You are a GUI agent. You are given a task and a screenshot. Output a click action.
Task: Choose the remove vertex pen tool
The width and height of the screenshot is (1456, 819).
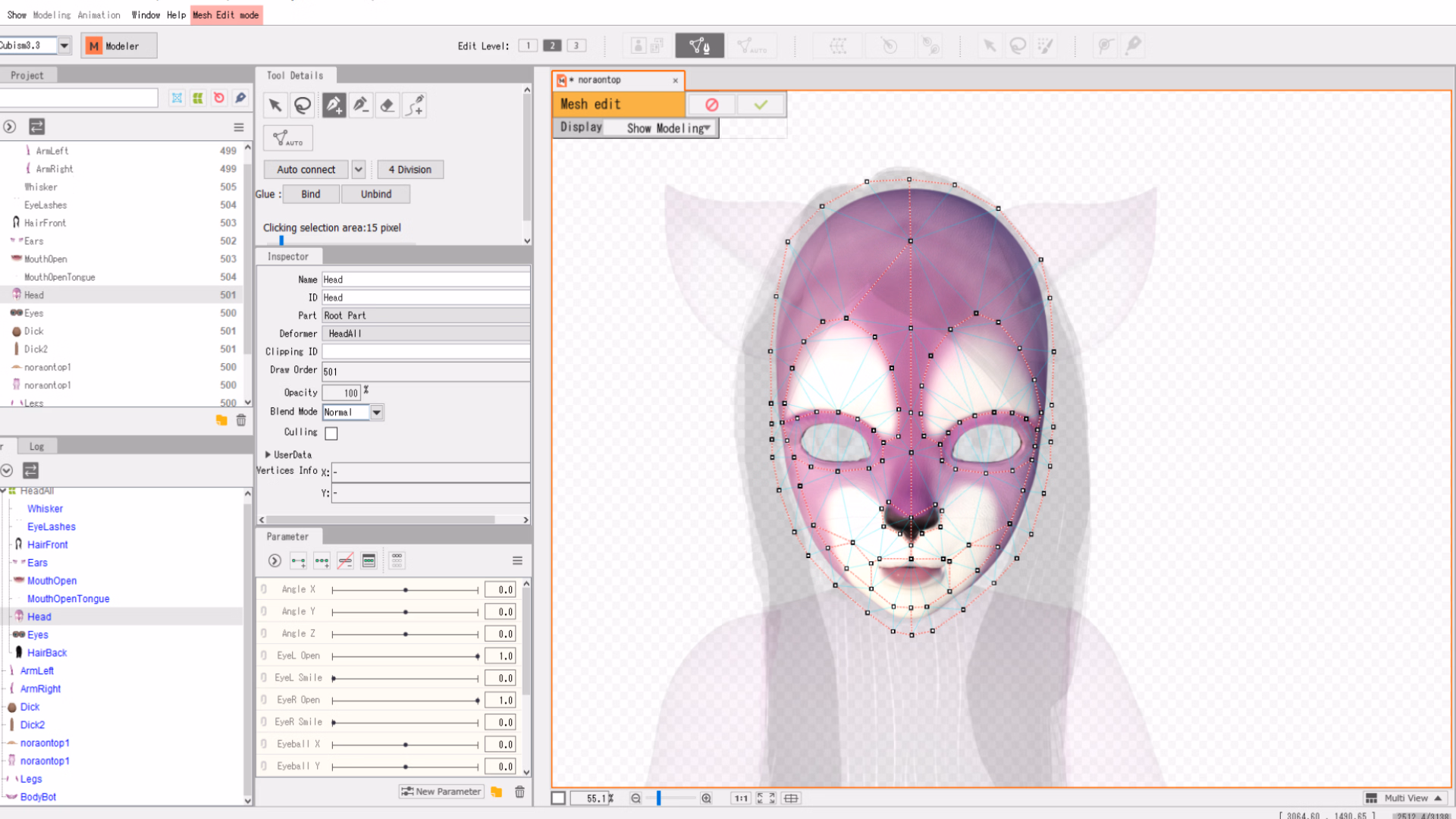click(x=361, y=105)
